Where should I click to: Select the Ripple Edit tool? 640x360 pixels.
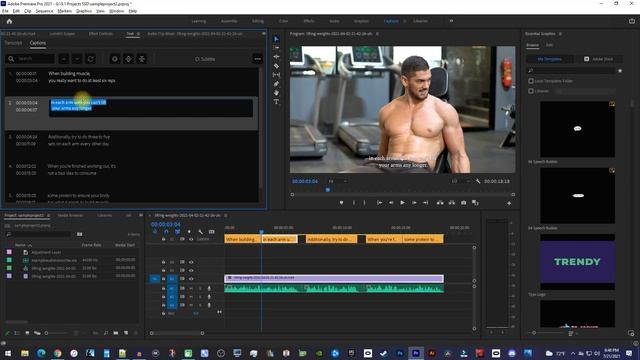coord(276,57)
